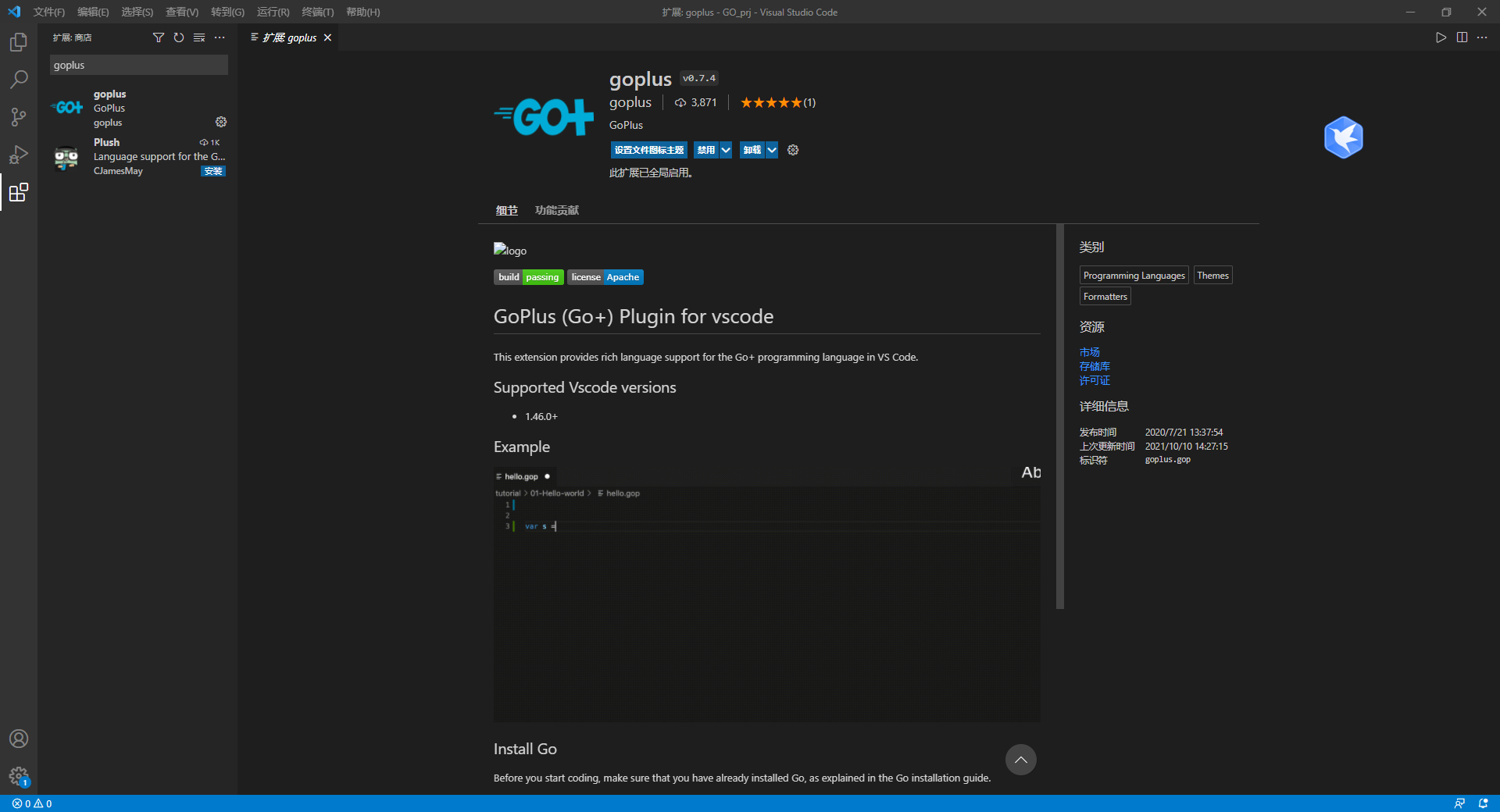Select the Plush extension in list
The image size is (1500, 812).
click(137, 156)
